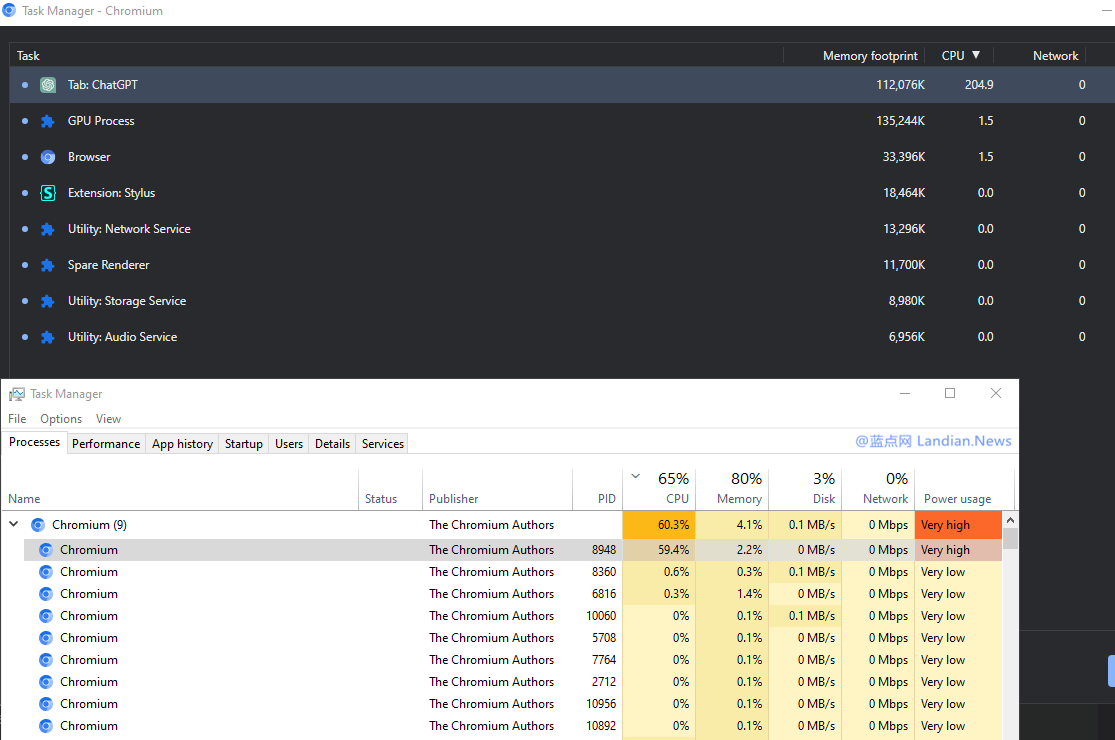Collapse the Chromium (9) process group
This screenshot has width=1115, height=740.
[x=14, y=525]
